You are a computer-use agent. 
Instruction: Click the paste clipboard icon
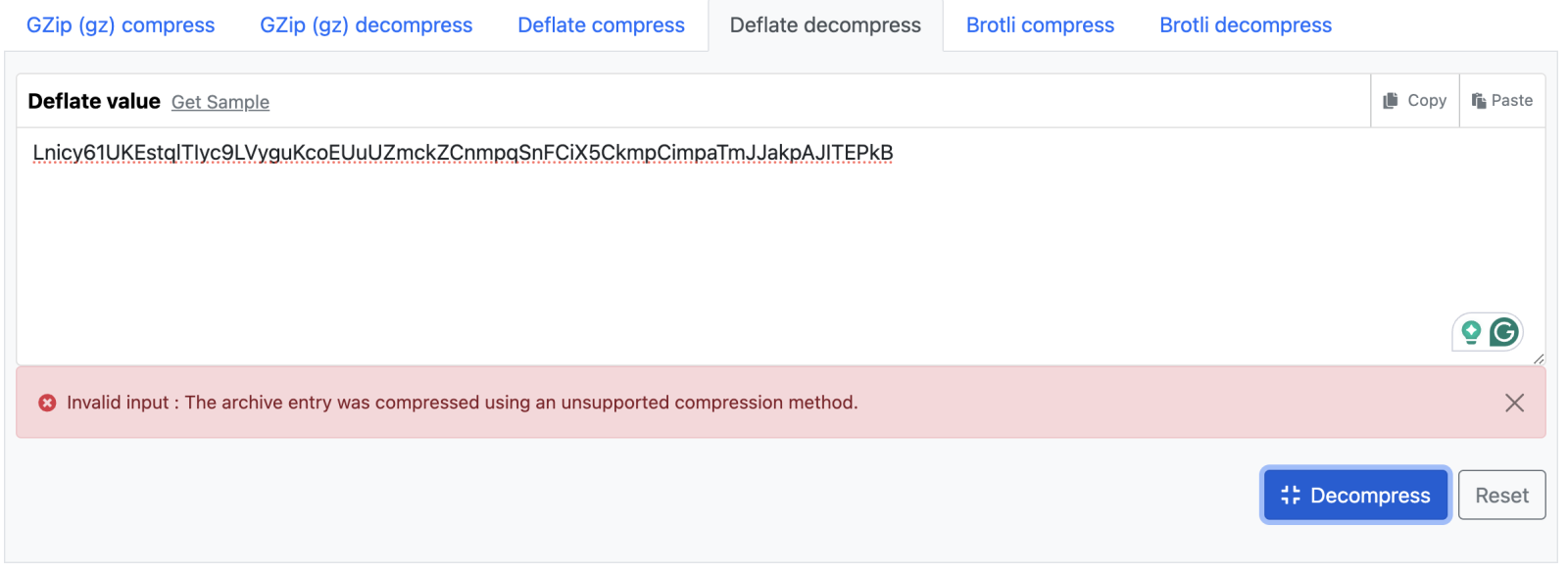point(1479,101)
